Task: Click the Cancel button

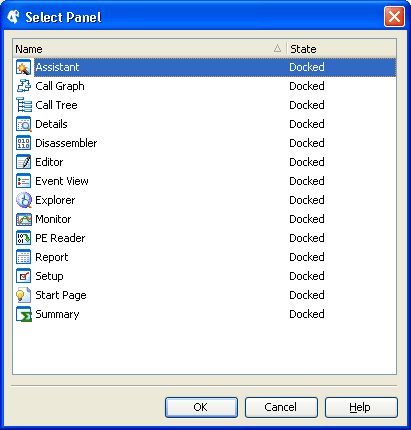Action: [x=281, y=407]
